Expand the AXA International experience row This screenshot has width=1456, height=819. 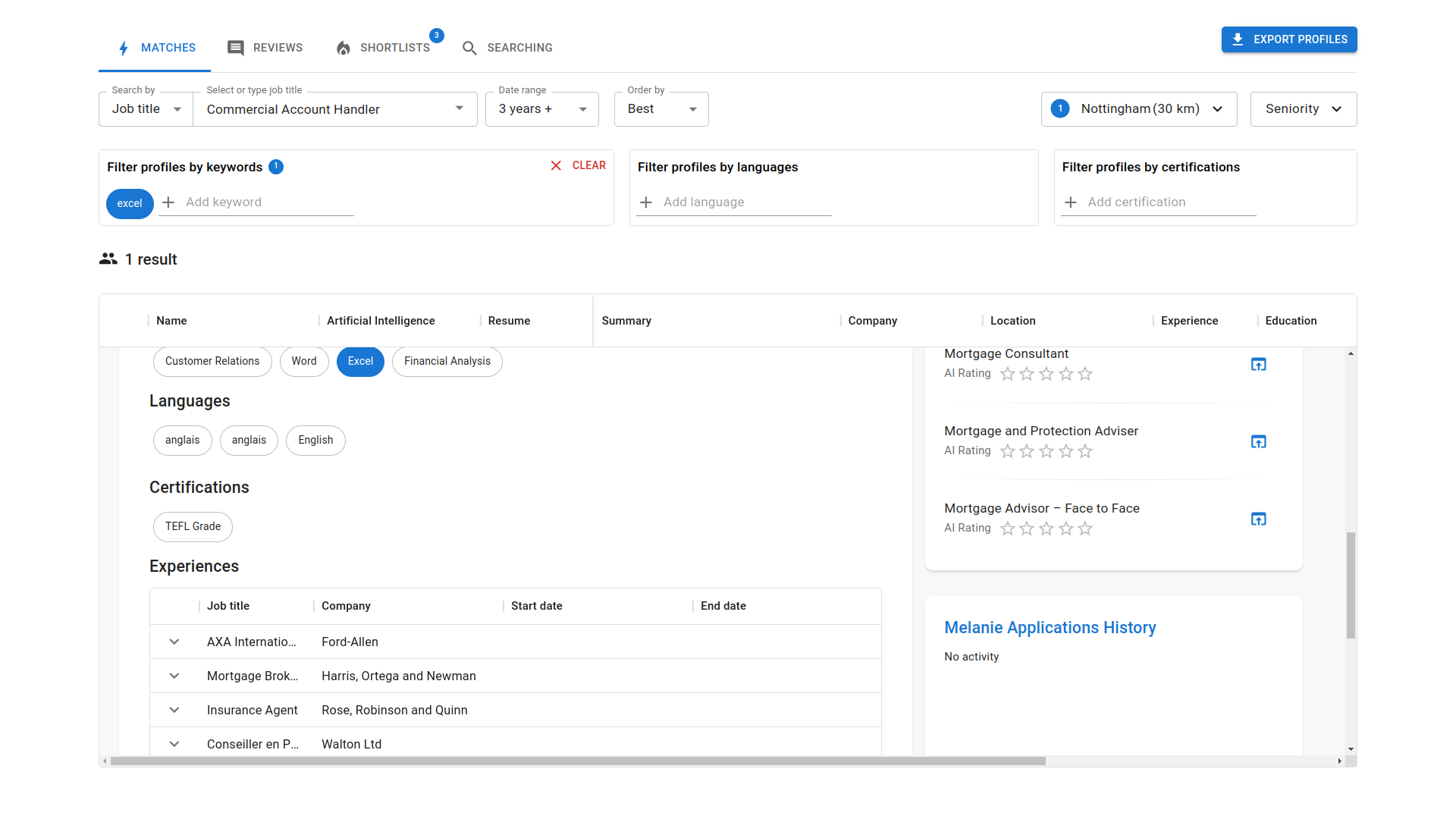pyautogui.click(x=174, y=642)
